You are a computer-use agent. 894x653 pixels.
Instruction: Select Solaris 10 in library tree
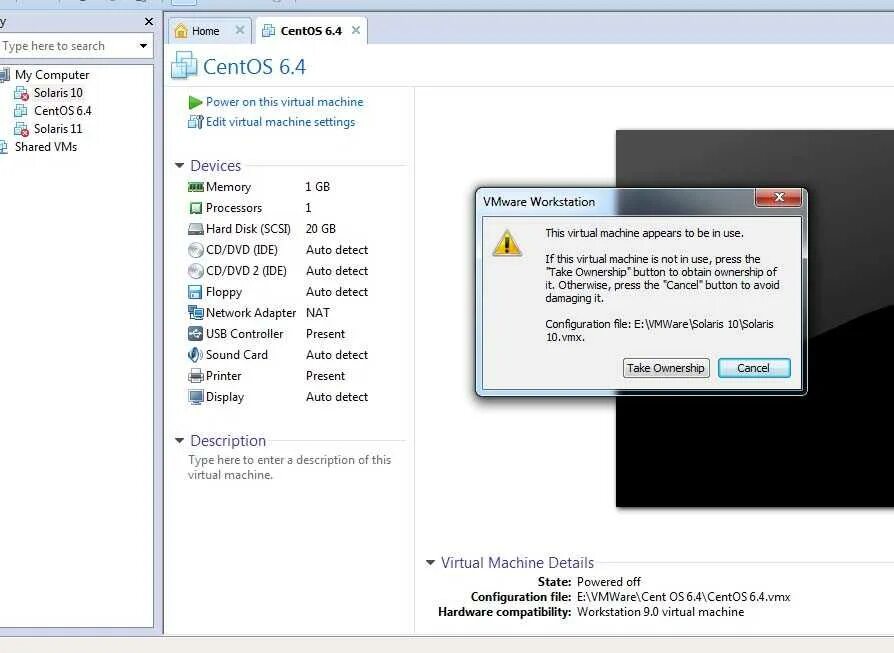[58, 93]
